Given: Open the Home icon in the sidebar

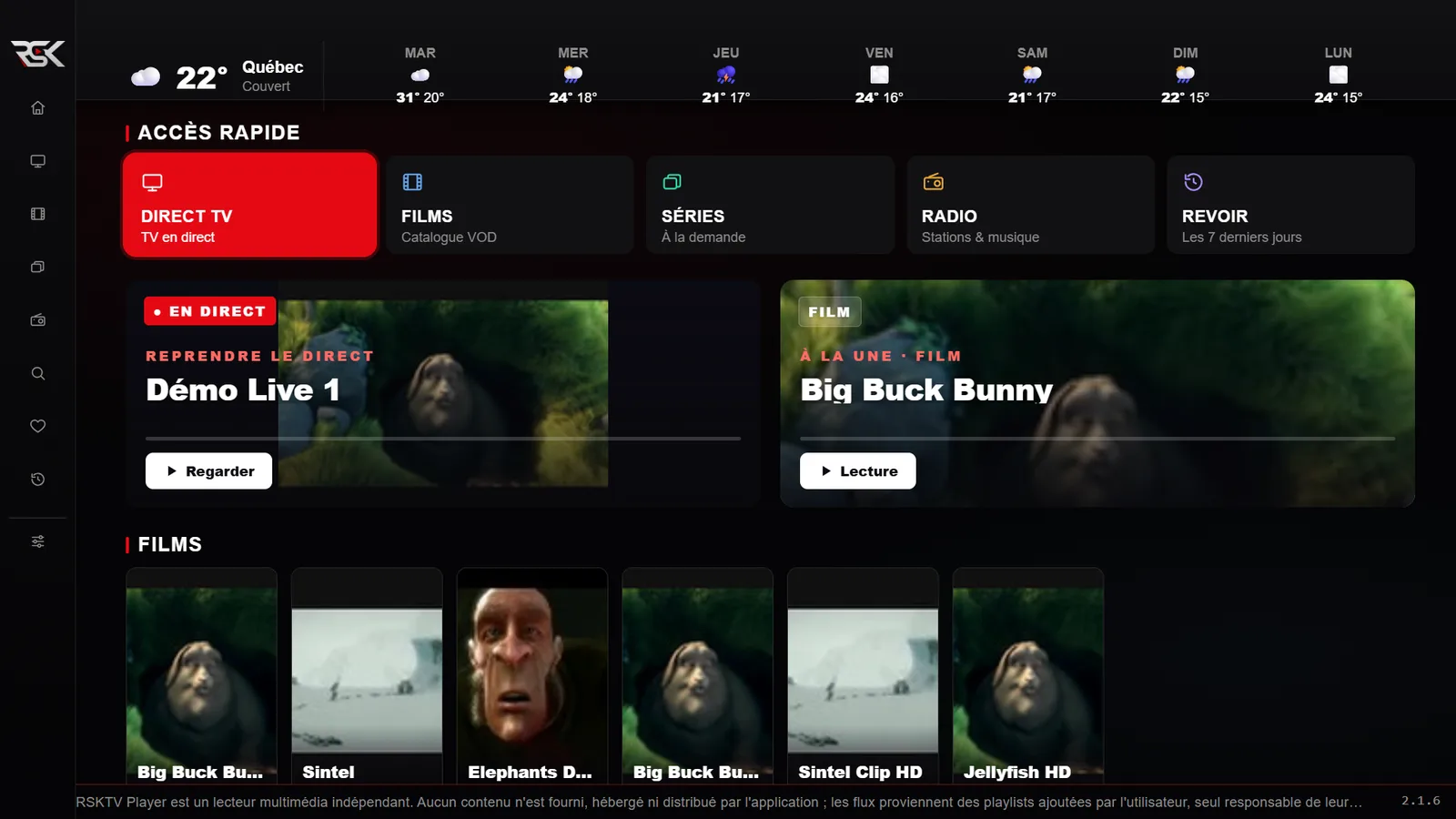Looking at the screenshot, I should pos(37,108).
